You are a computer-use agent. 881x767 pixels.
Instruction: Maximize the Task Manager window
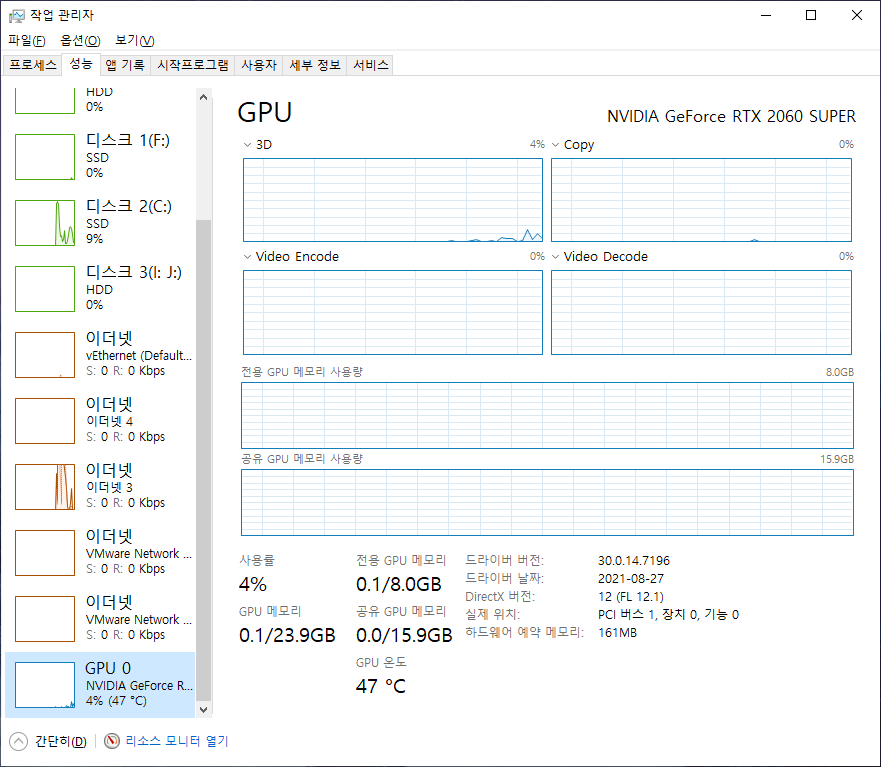tap(811, 15)
